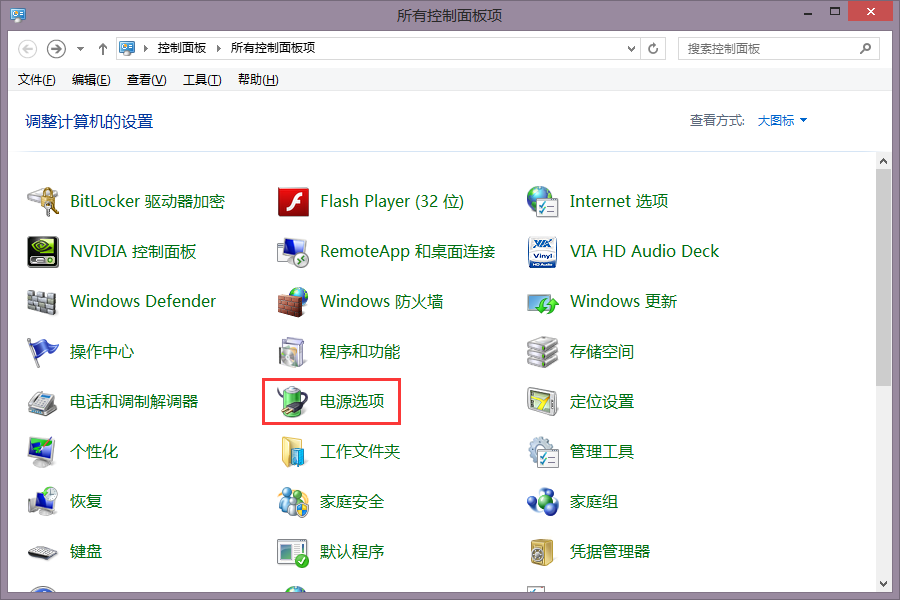
Task: Go back with the Back arrow
Action: 28,49
